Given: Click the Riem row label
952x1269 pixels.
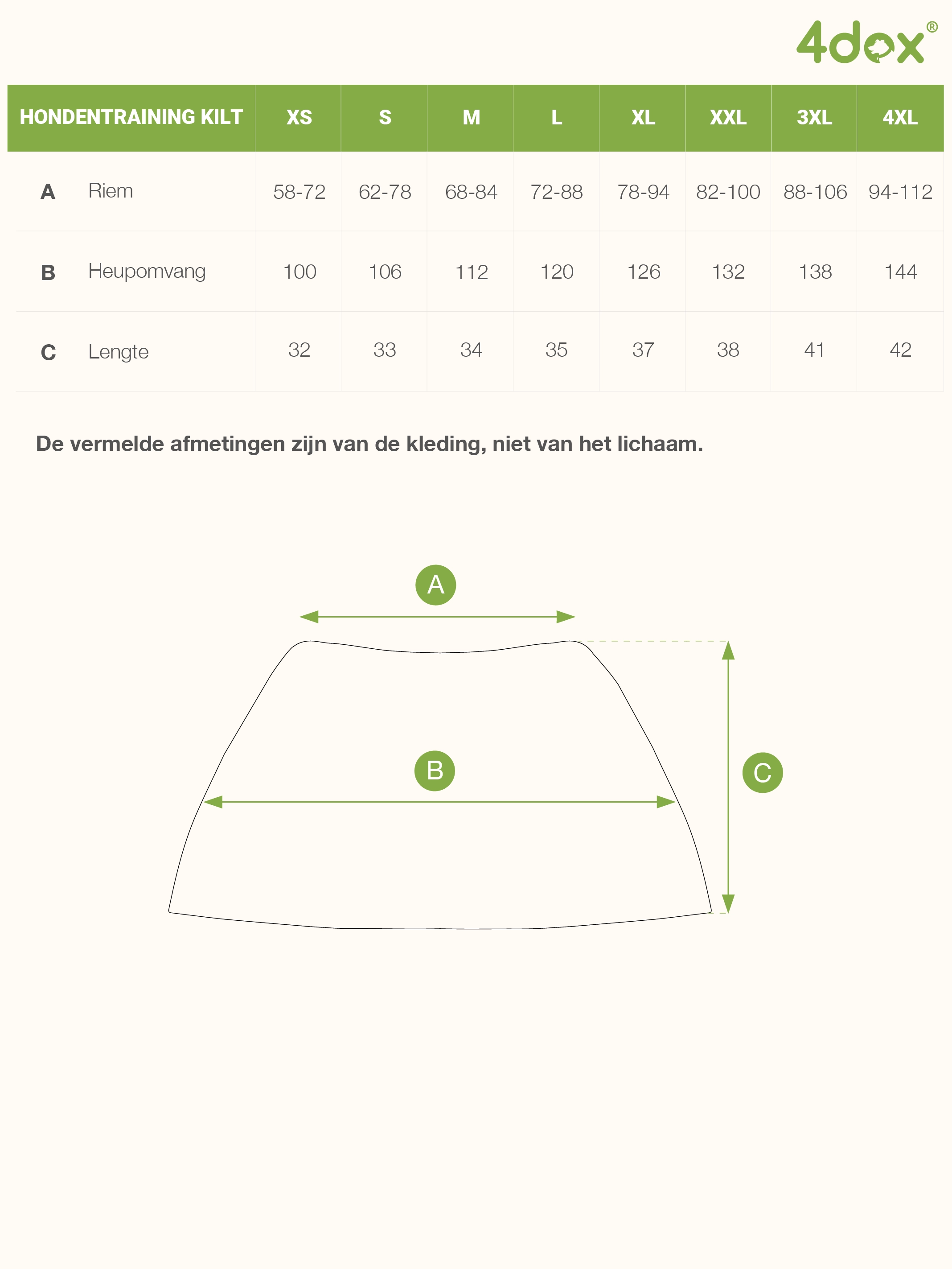Looking at the screenshot, I should click(110, 190).
